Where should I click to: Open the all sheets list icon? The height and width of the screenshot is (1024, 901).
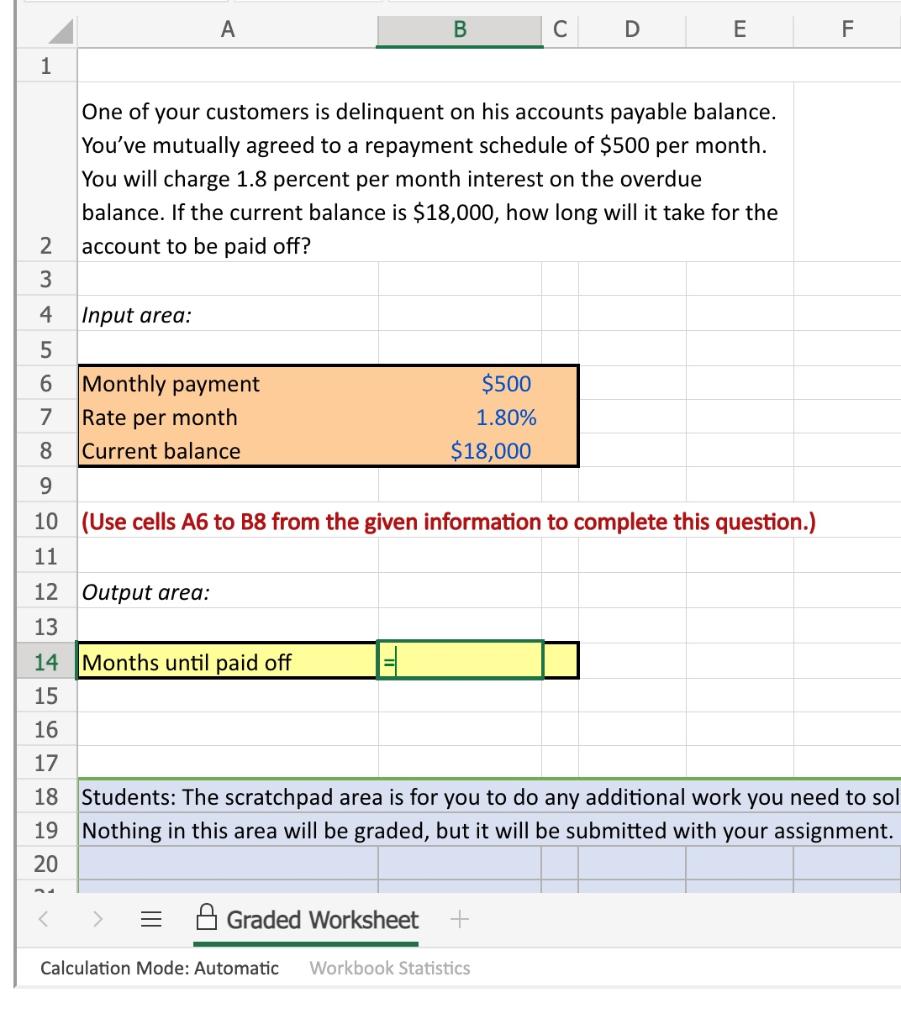tap(151, 920)
